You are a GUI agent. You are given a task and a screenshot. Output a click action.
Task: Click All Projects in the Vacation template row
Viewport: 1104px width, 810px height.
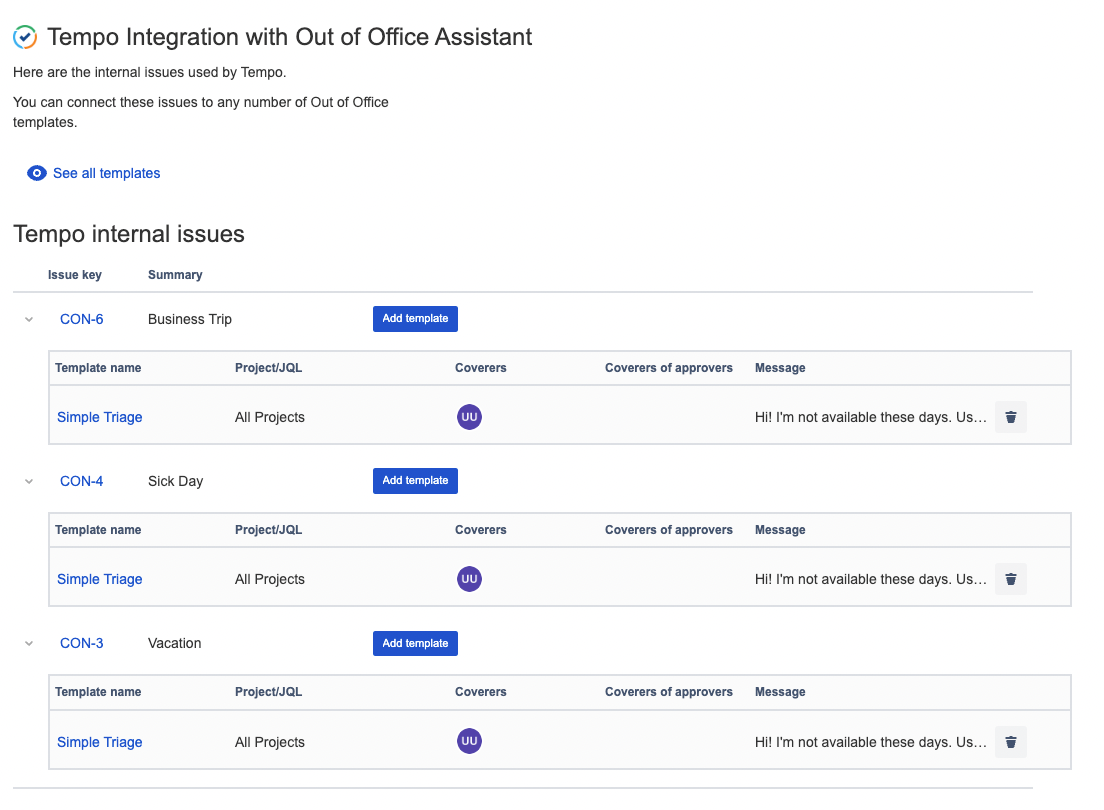point(270,742)
